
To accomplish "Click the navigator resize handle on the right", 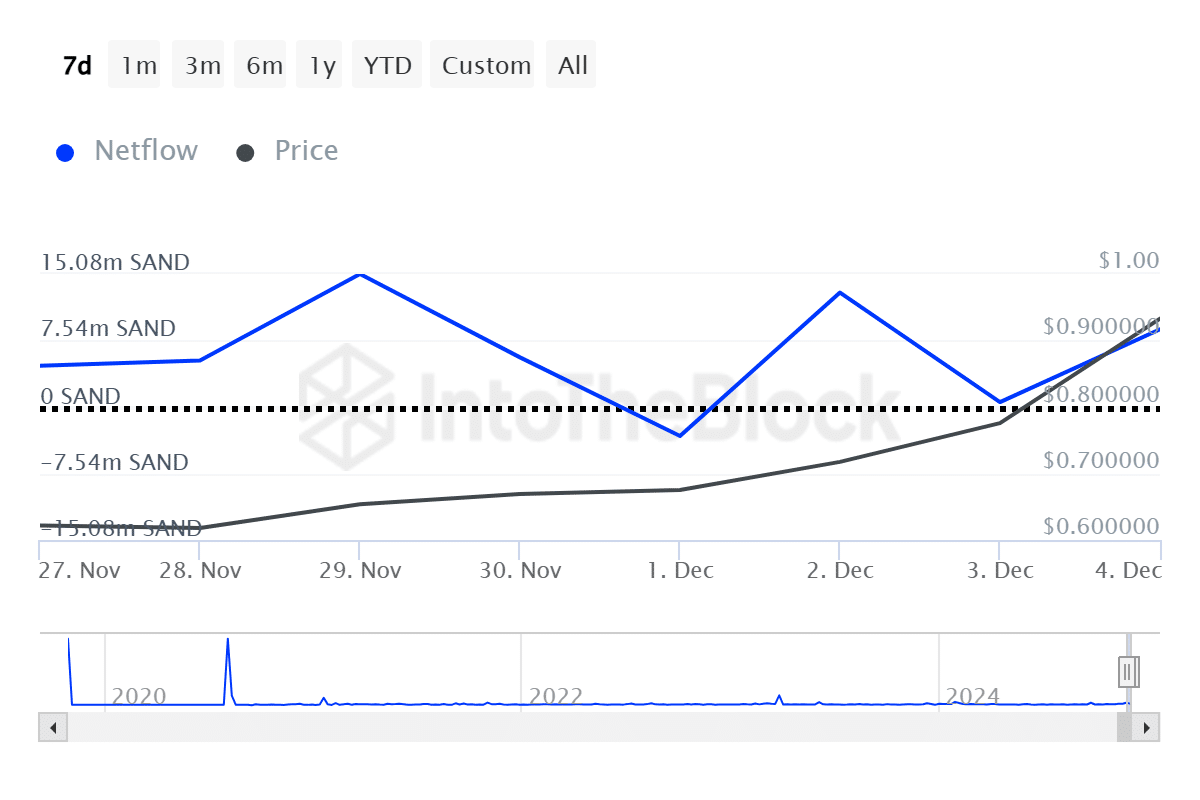I will tap(1127, 671).
